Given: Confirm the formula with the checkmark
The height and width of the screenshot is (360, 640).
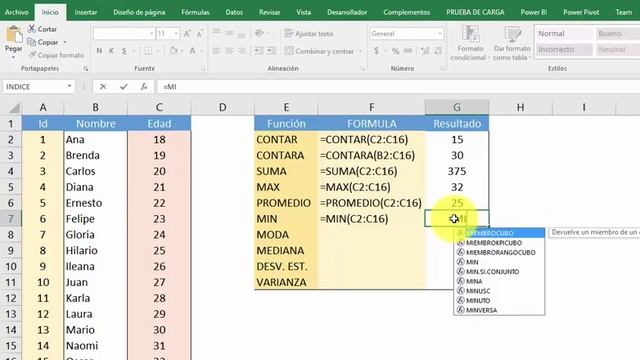Looking at the screenshot, I should (124, 87).
